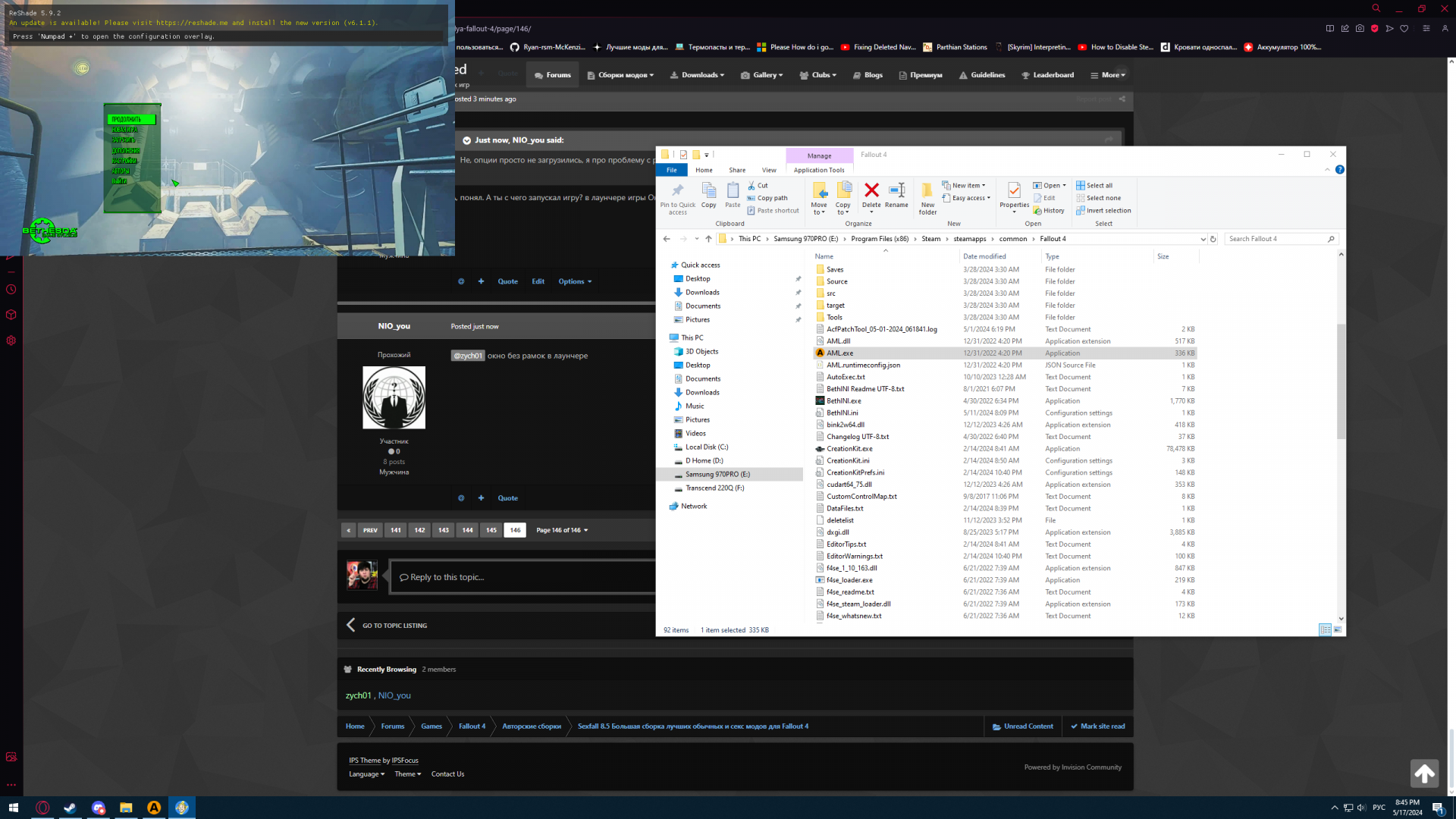Open the Downloads forum menu
The height and width of the screenshot is (819, 1456).
[697, 75]
